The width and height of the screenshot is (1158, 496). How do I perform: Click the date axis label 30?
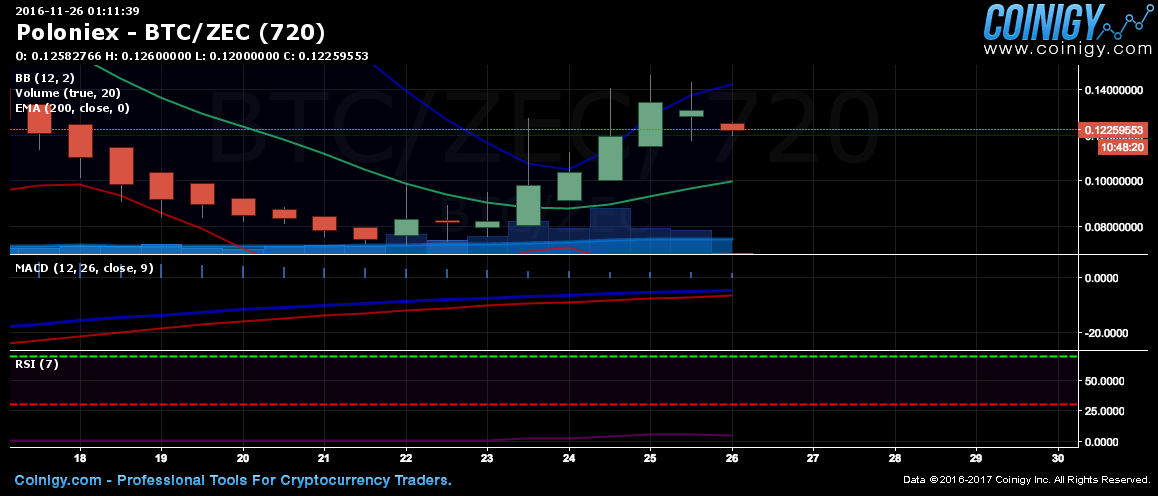(1058, 457)
